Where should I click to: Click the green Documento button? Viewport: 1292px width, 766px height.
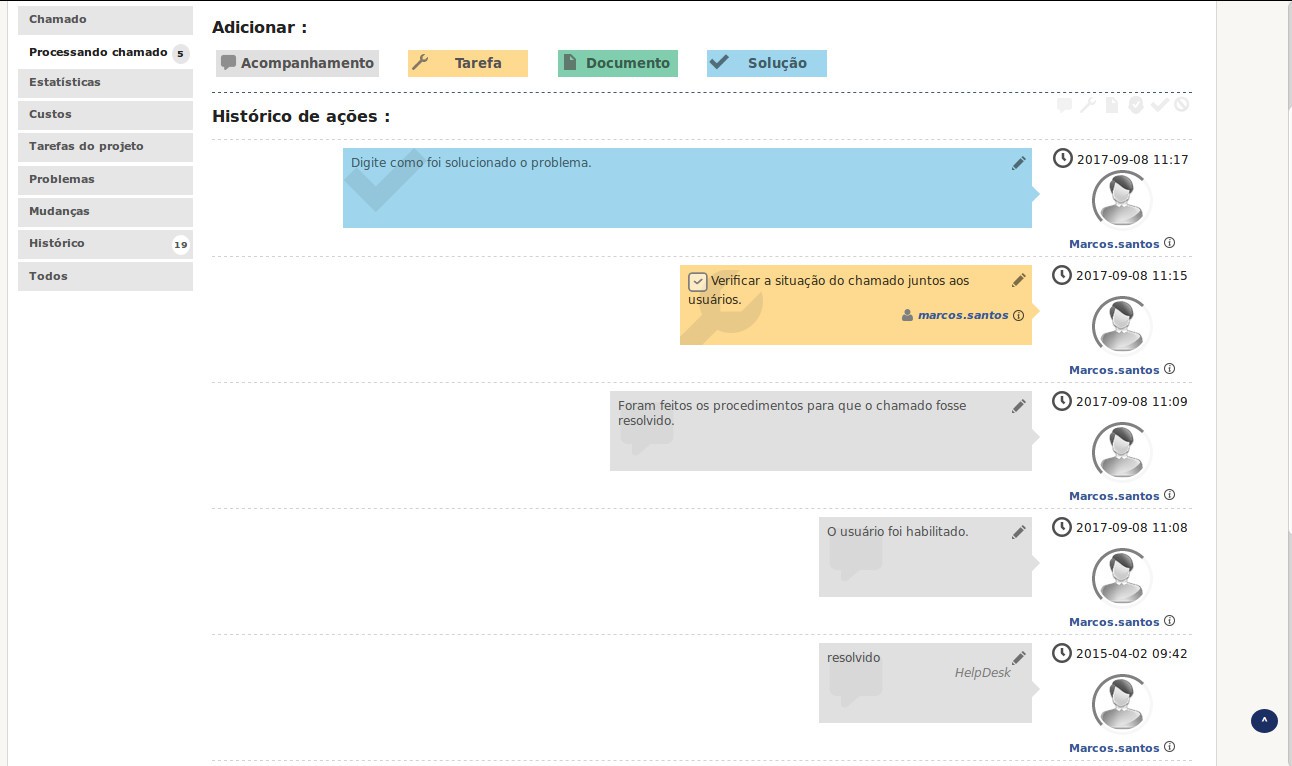point(617,63)
